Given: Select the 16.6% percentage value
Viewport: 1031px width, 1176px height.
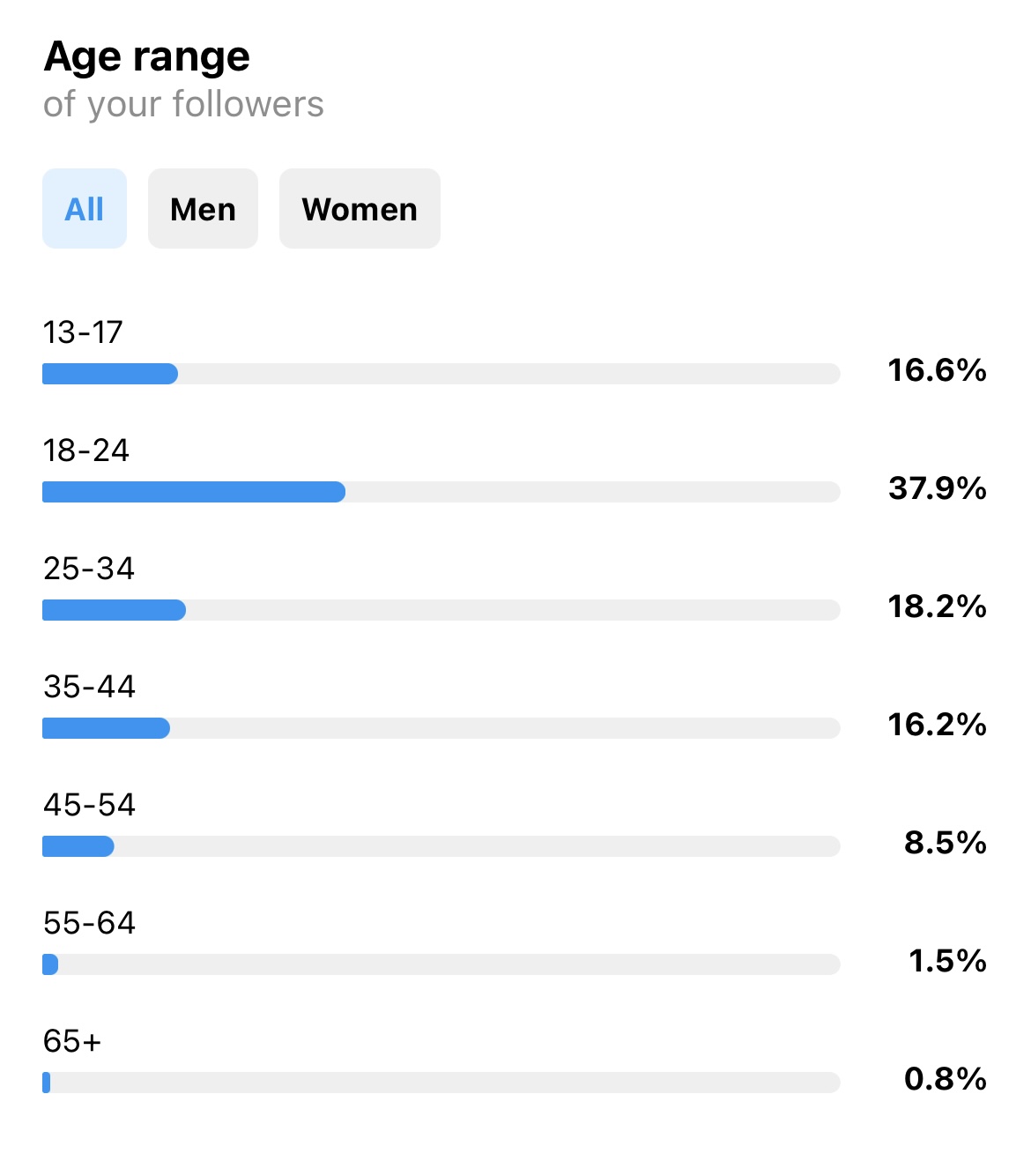Looking at the screenshot, I should tap(937, 370).
